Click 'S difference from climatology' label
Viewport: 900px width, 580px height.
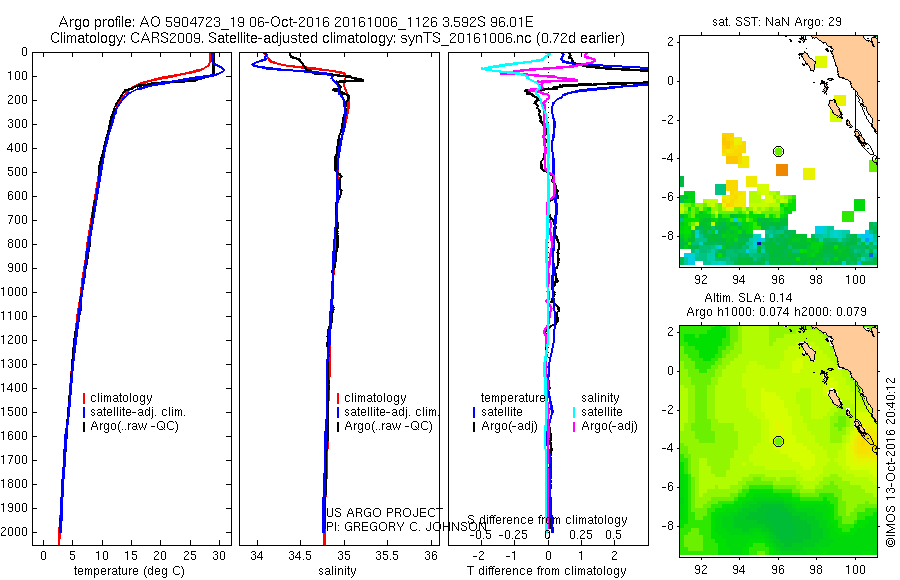click(x=548, y=520)
